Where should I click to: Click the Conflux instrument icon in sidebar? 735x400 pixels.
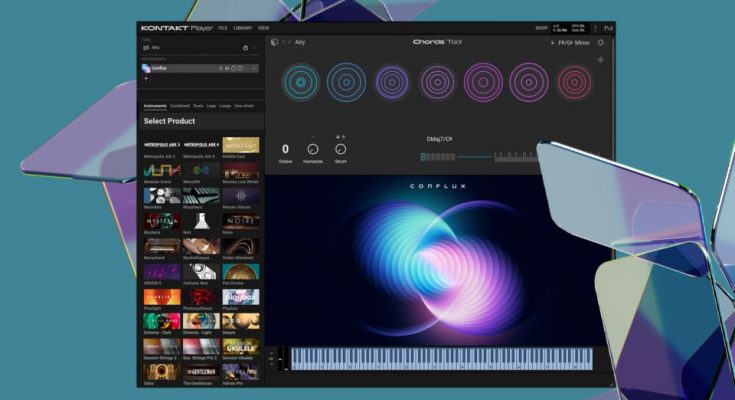[146, 68]
